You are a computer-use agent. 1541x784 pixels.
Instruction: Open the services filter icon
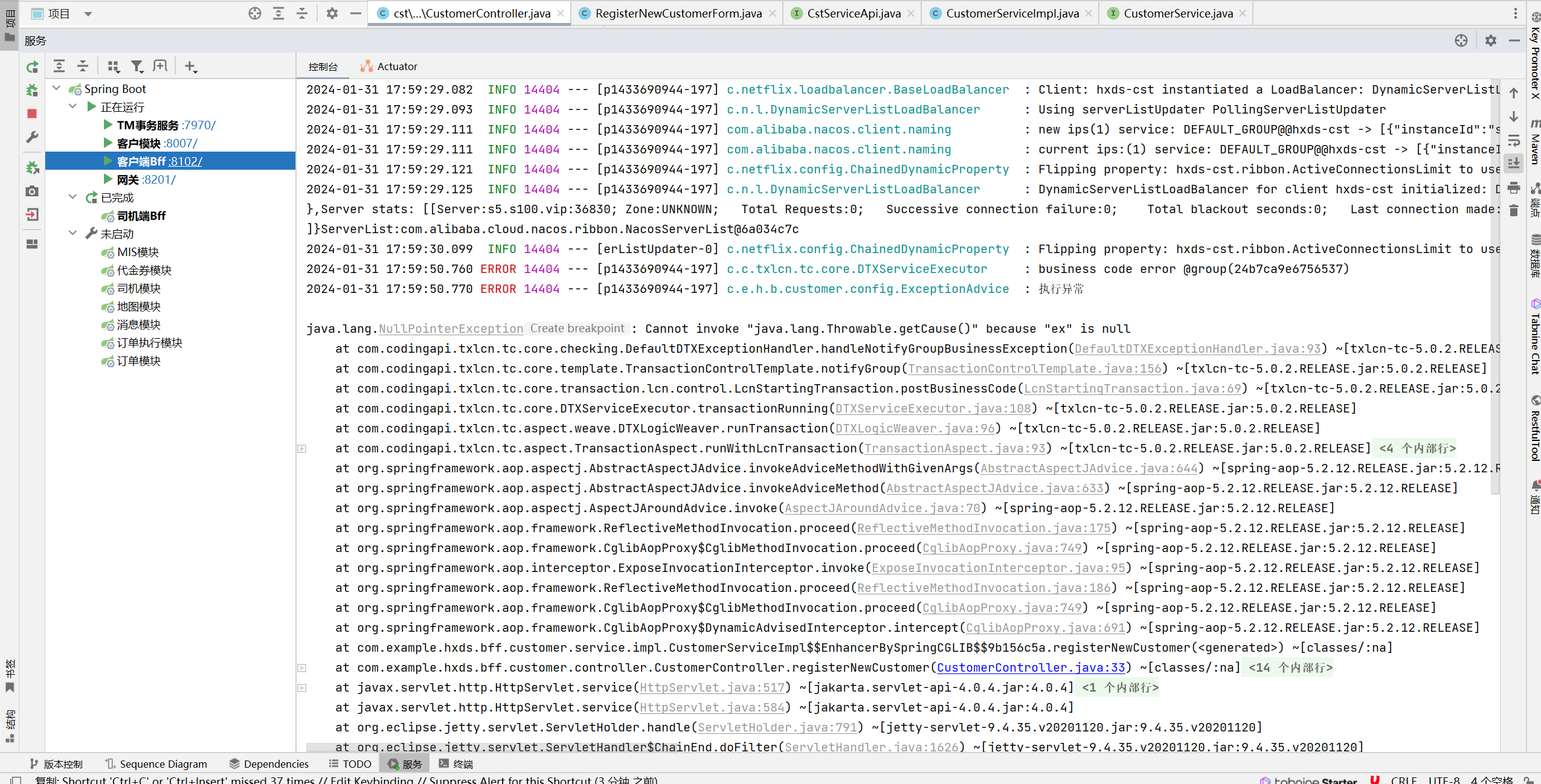click(x=137, y=66)
